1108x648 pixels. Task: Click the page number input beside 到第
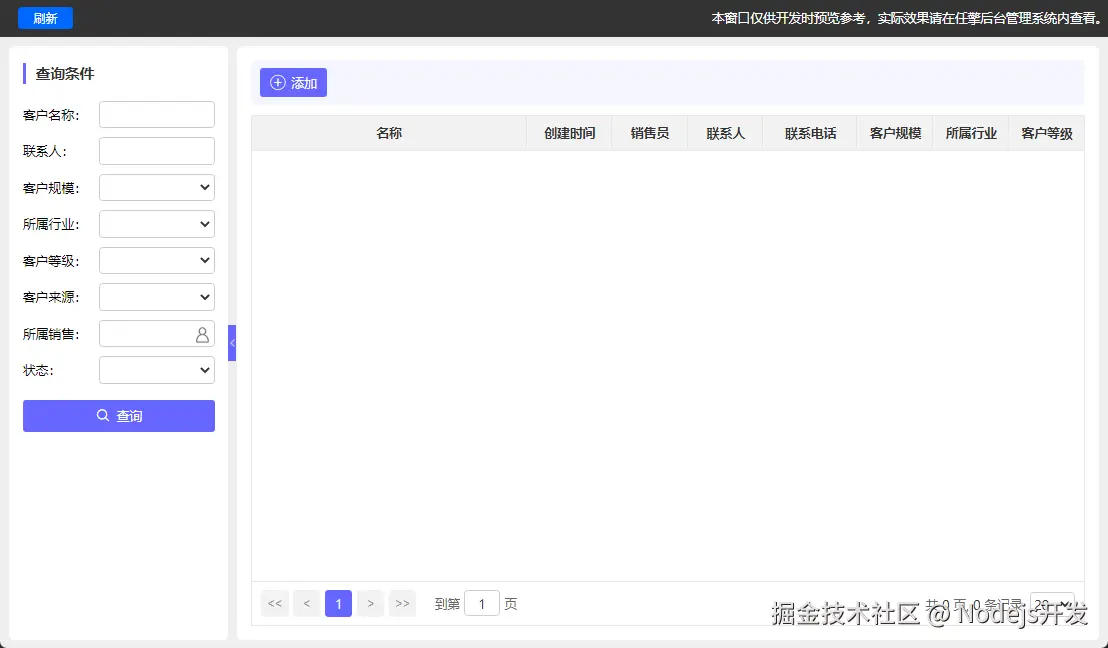click(482, 603)
